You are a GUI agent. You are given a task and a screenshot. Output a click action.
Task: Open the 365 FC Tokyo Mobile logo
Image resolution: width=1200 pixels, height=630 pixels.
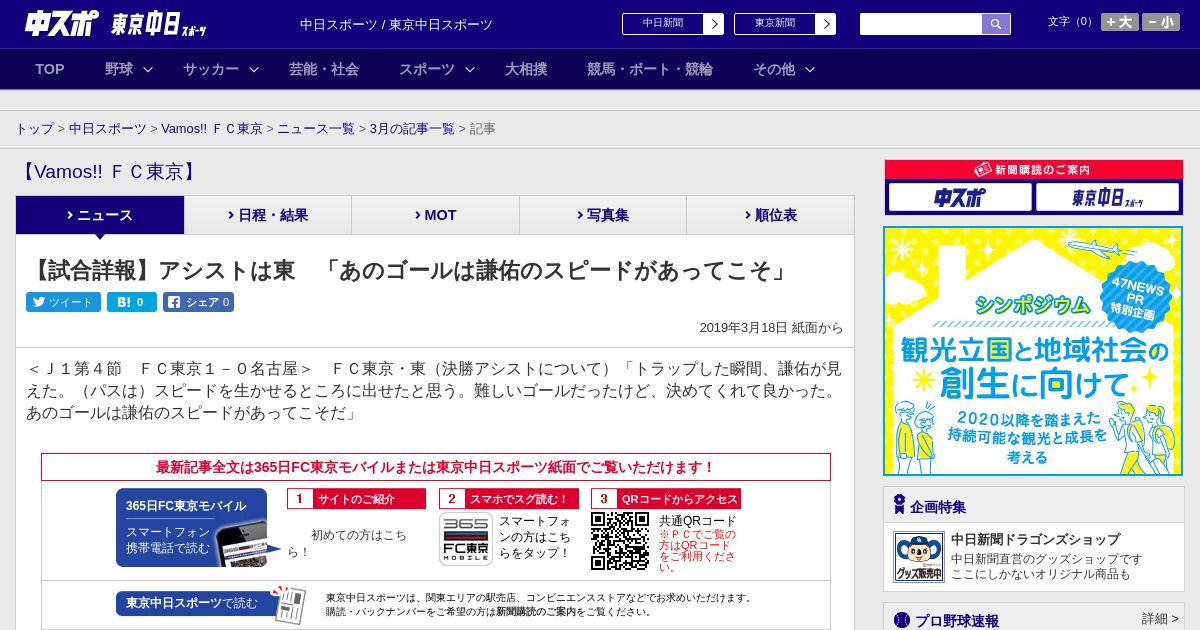point(465,539)
